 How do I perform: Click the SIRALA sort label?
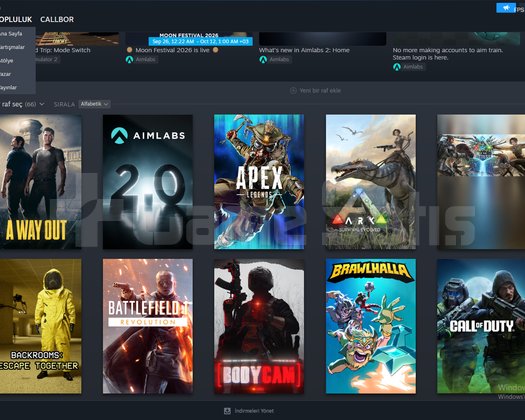click(x=64, y=104)
